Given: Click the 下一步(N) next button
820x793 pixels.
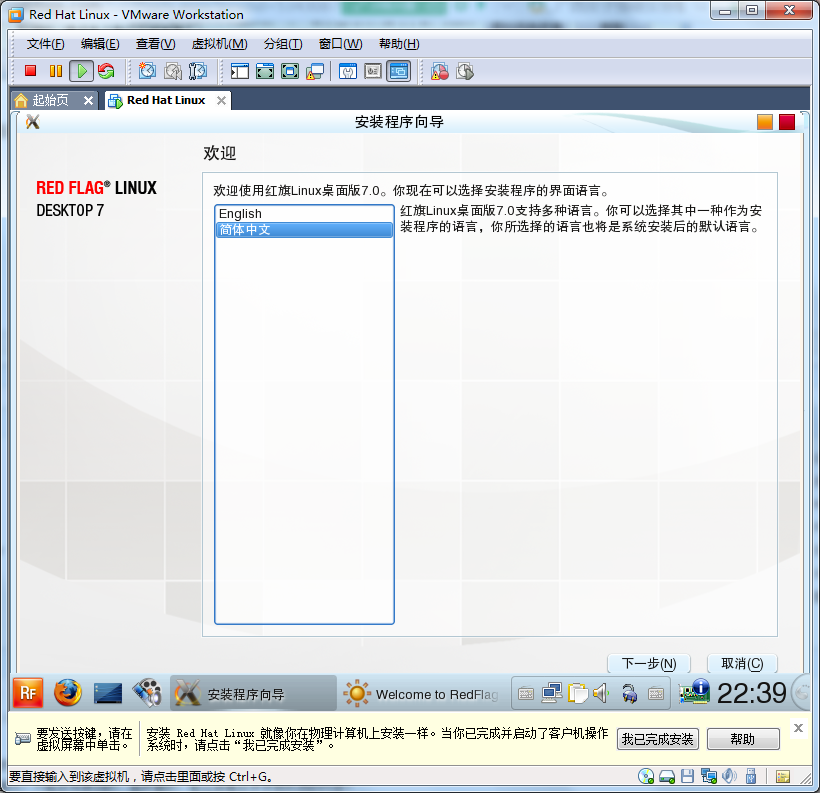Looking at the screenshot, I should (649, 663).
